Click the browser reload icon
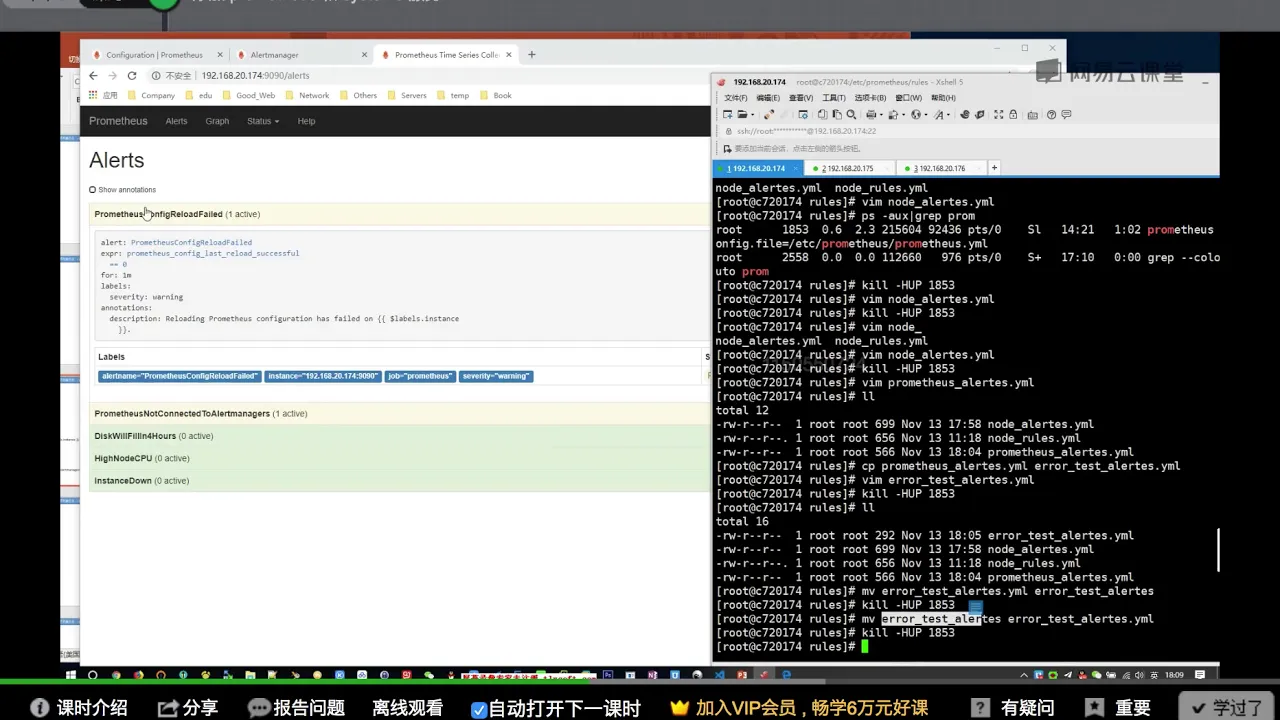 click(131, 75)
